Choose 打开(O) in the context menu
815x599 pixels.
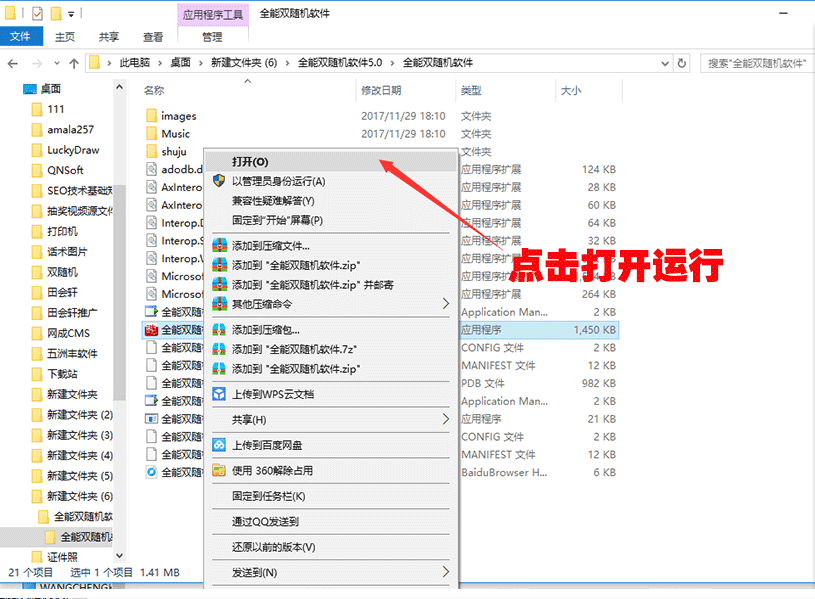250,161
